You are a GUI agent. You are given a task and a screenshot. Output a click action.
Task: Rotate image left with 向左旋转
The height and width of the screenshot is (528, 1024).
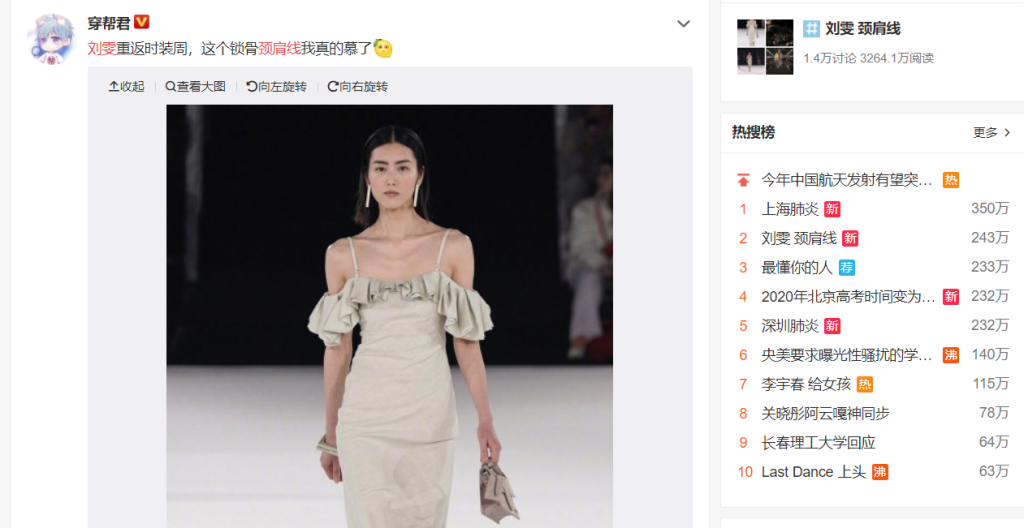click(276, 86)
